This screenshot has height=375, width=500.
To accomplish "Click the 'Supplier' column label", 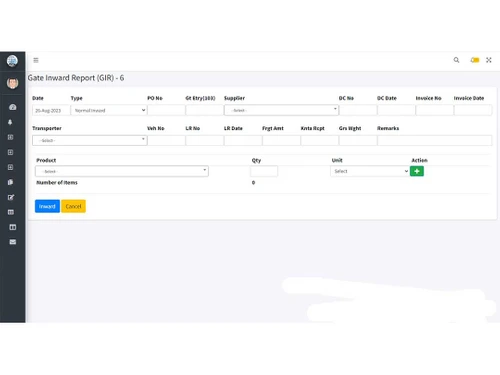I will point(234,98).
